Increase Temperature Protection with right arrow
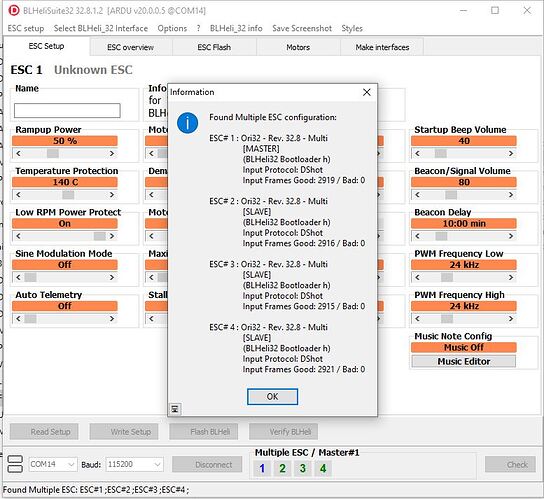Screen dimensions: 544x499 (x=112, y=195)
